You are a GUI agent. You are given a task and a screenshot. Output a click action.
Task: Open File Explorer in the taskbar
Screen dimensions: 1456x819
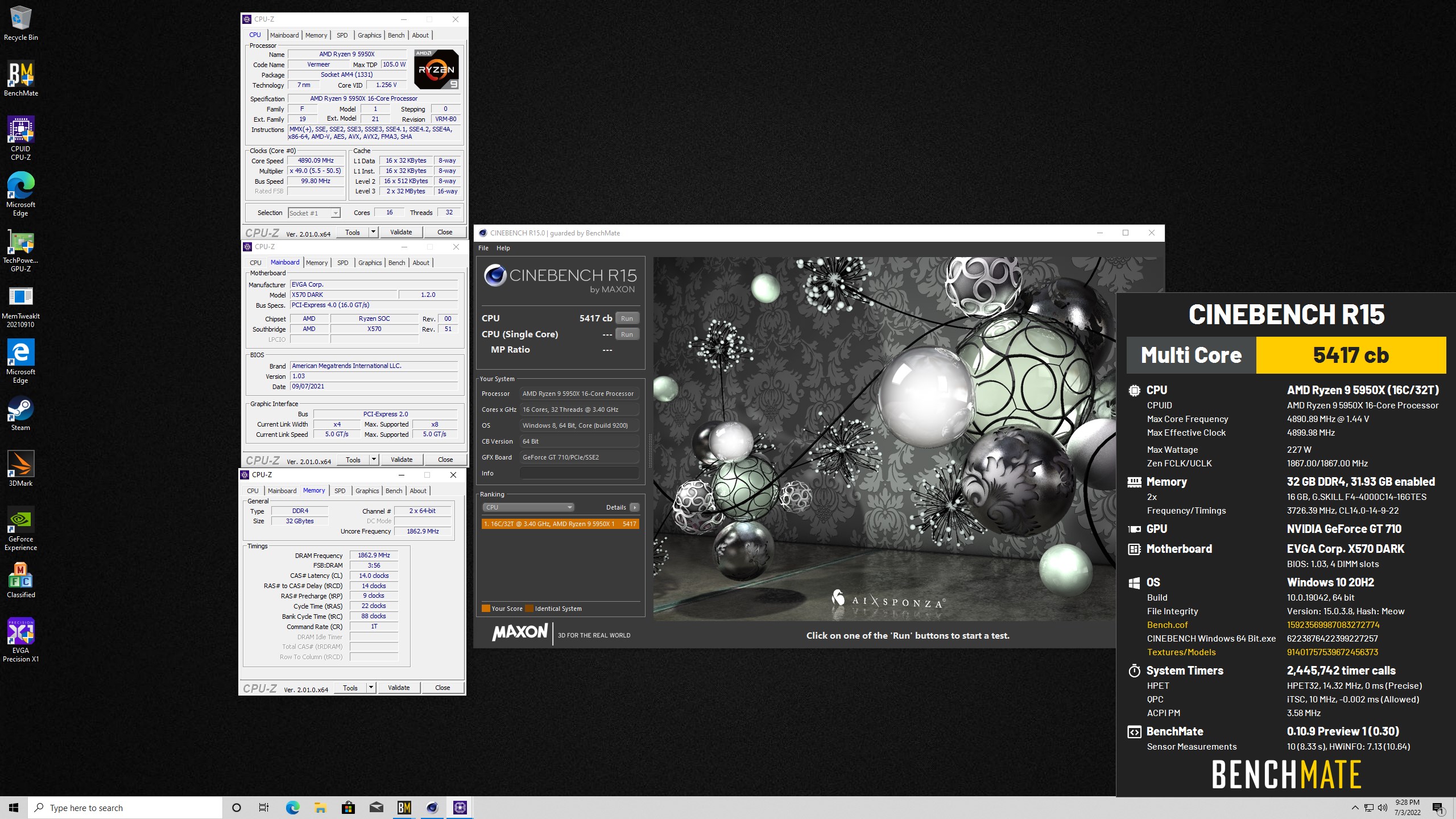coord(320,808)
